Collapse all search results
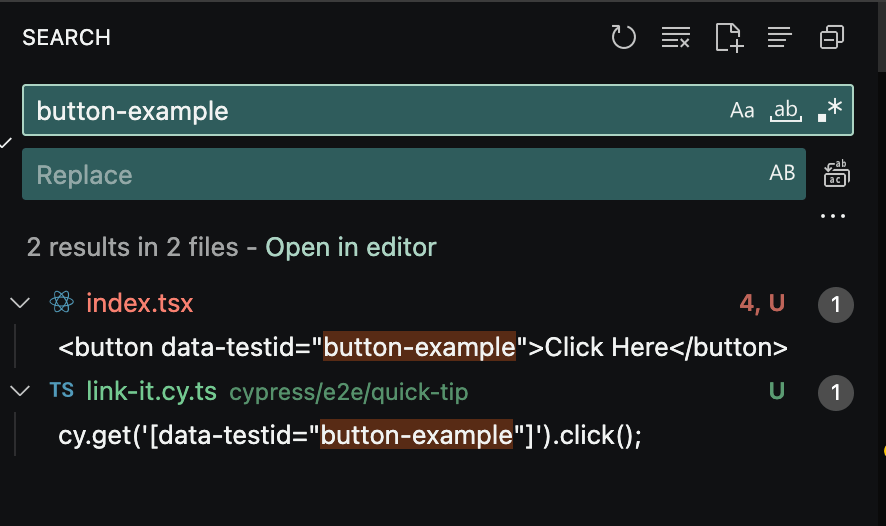886x526 pixels. click(832, 38)
